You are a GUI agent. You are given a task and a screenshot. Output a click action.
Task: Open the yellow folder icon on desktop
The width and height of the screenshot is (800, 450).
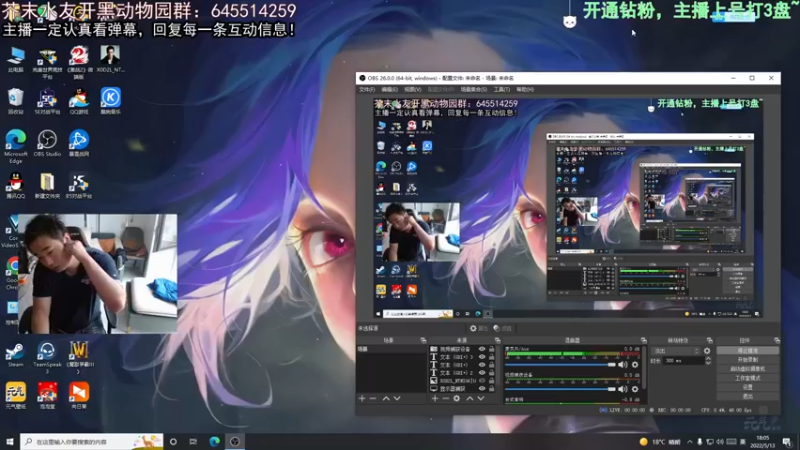click(47, 185)
